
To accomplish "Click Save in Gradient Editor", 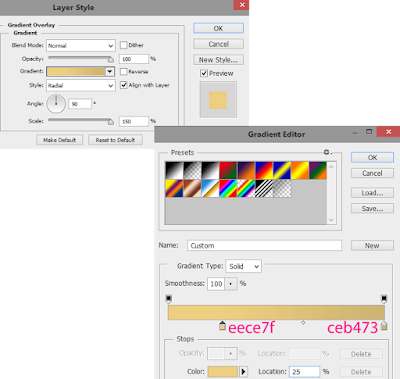I will click(x=372, y=208).
